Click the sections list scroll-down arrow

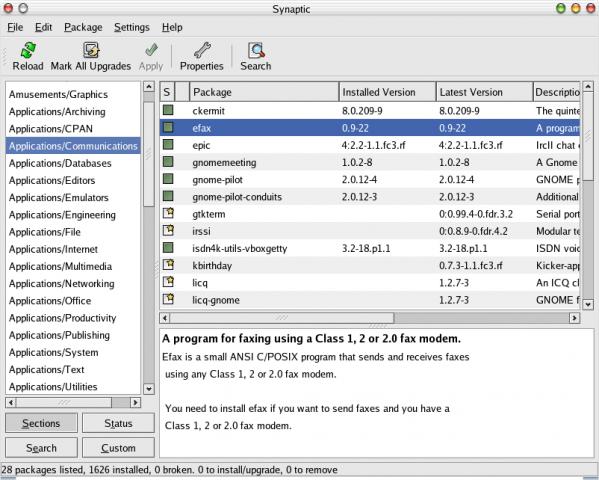click(149, 389)
